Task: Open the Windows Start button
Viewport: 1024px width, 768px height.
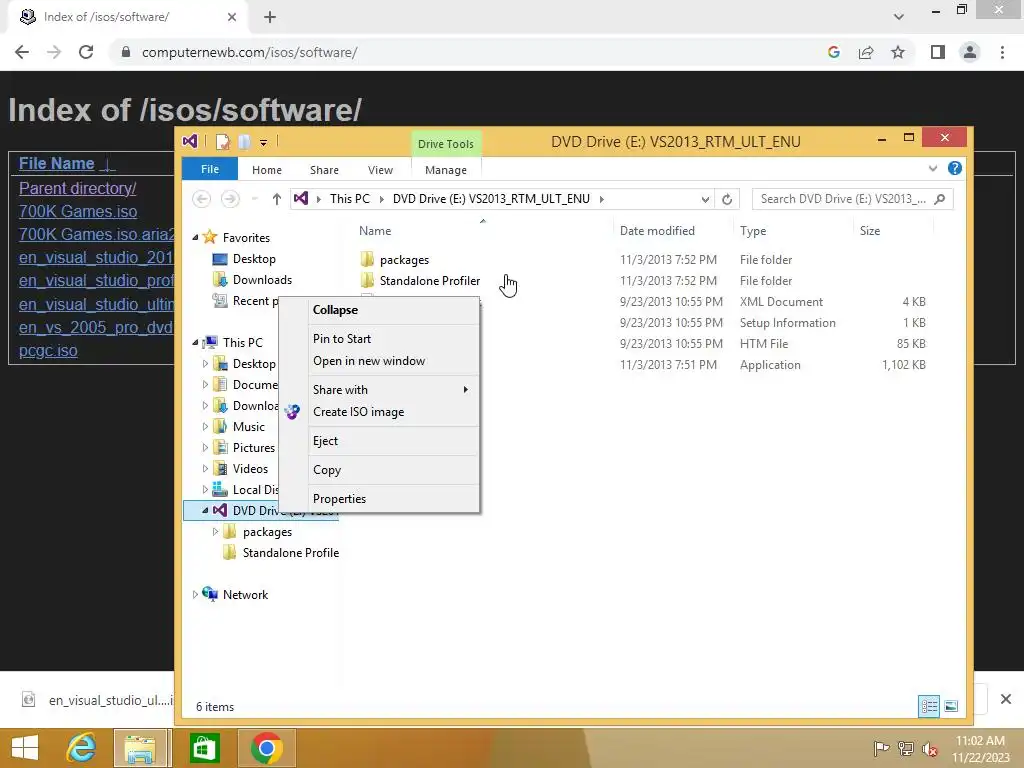Action: tap(25, 748)
